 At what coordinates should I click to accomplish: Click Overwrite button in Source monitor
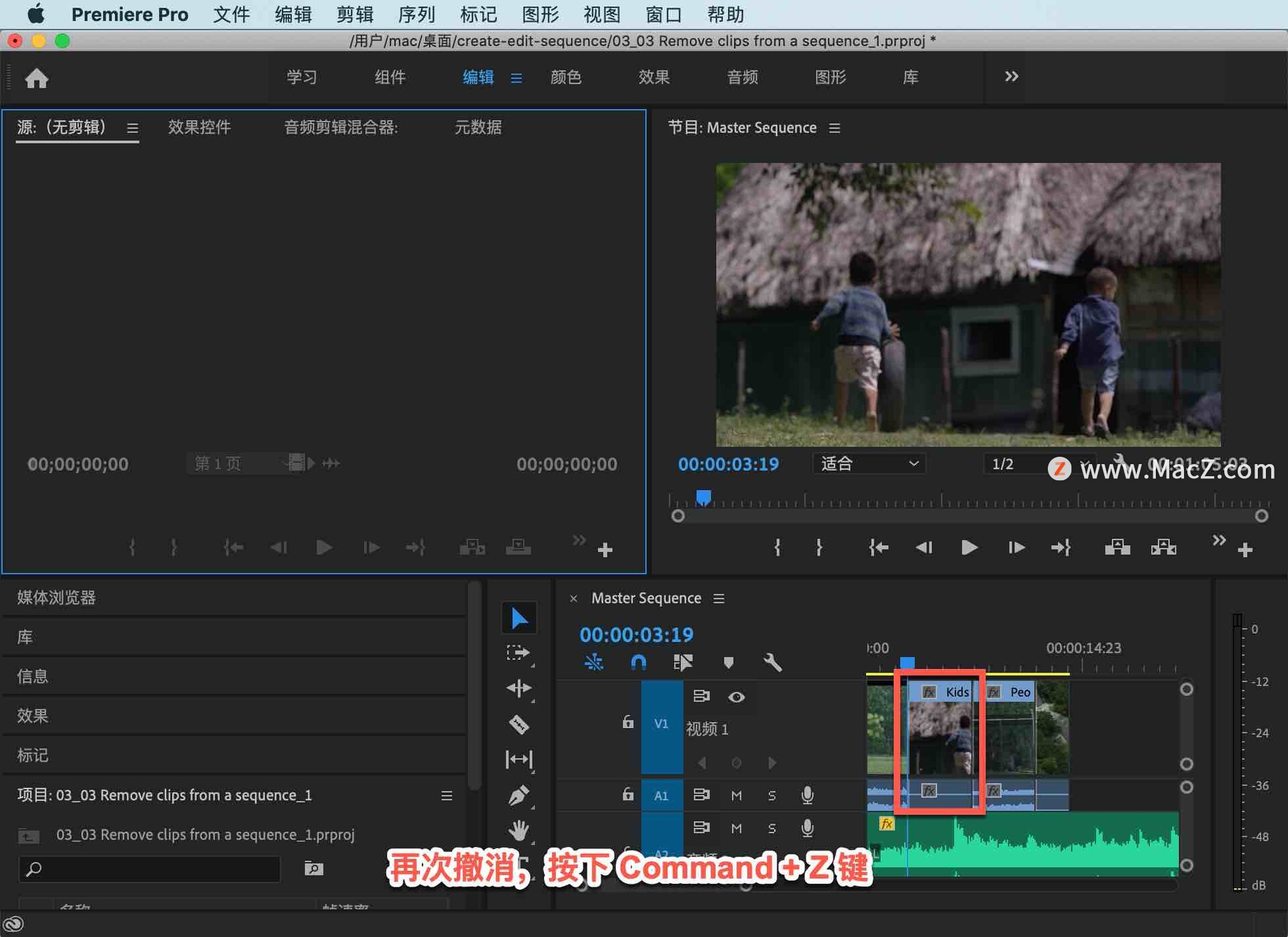pyautogui.click(x=518, y=547)
